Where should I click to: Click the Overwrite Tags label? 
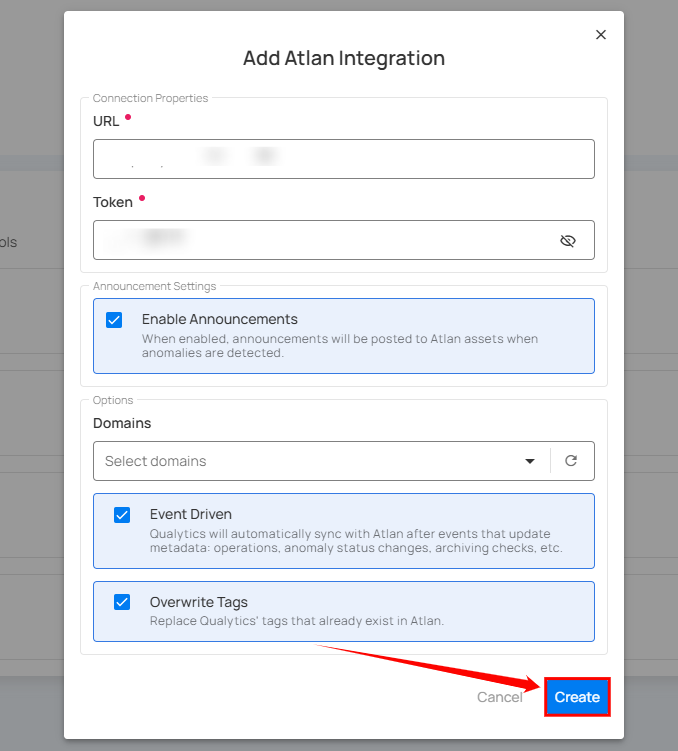pyautogui.click(x=199, y=602)
